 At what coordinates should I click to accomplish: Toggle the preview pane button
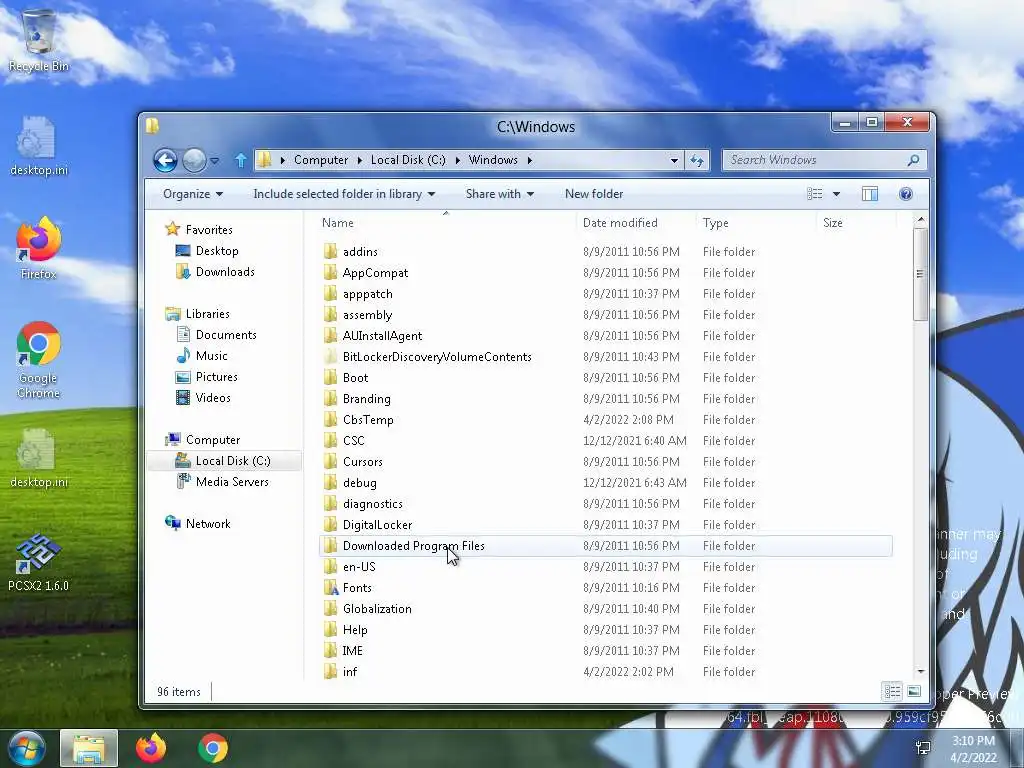869,194
